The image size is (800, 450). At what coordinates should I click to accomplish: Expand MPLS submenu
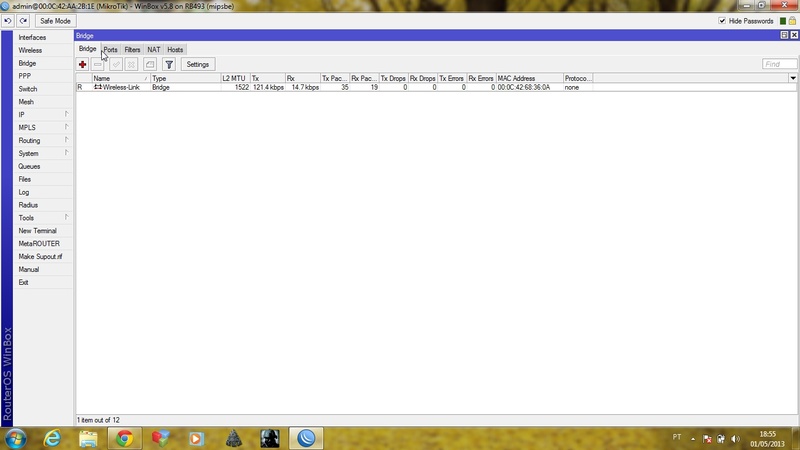43,128
